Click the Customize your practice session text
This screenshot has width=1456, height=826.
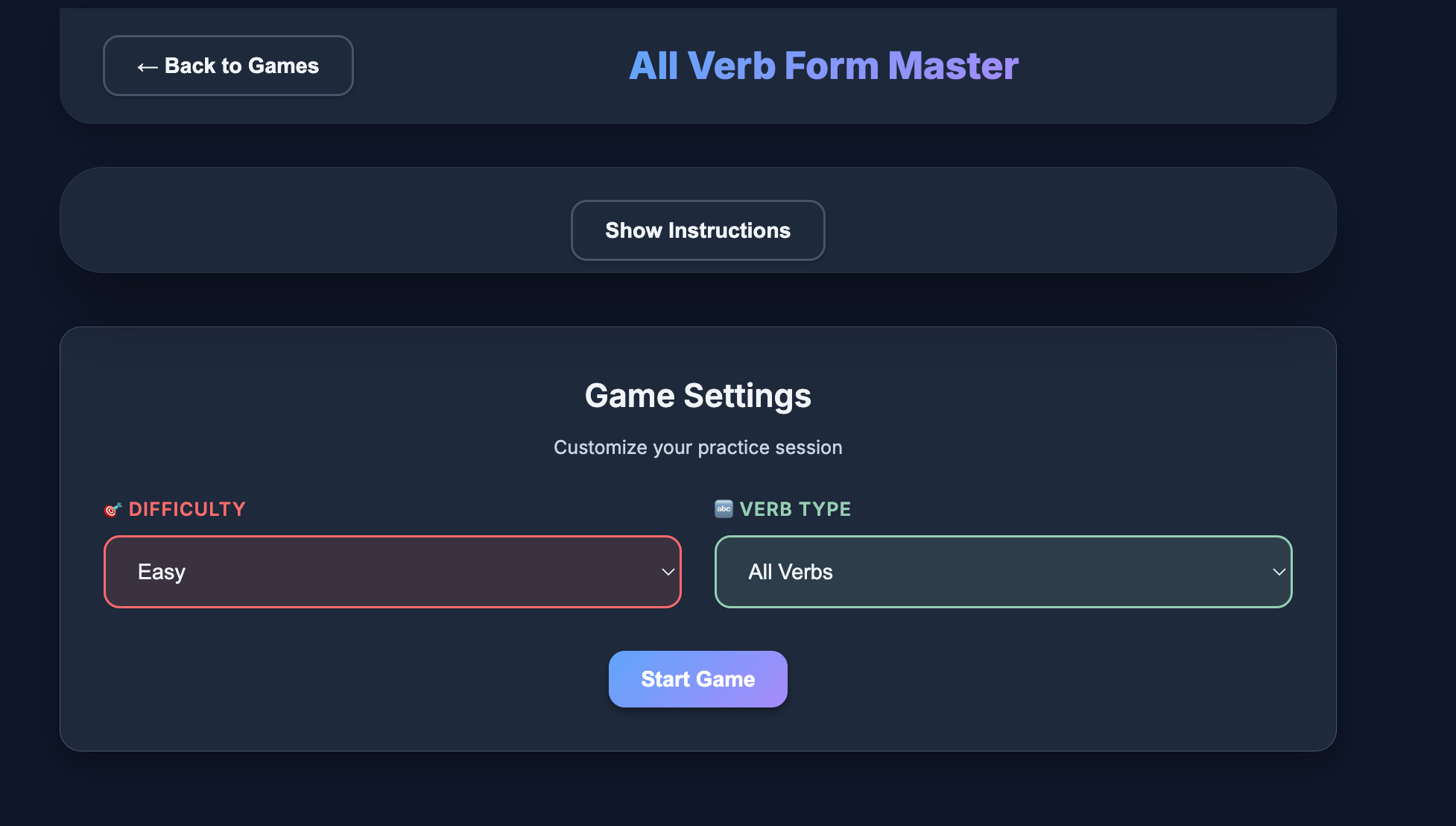(697, 447)
